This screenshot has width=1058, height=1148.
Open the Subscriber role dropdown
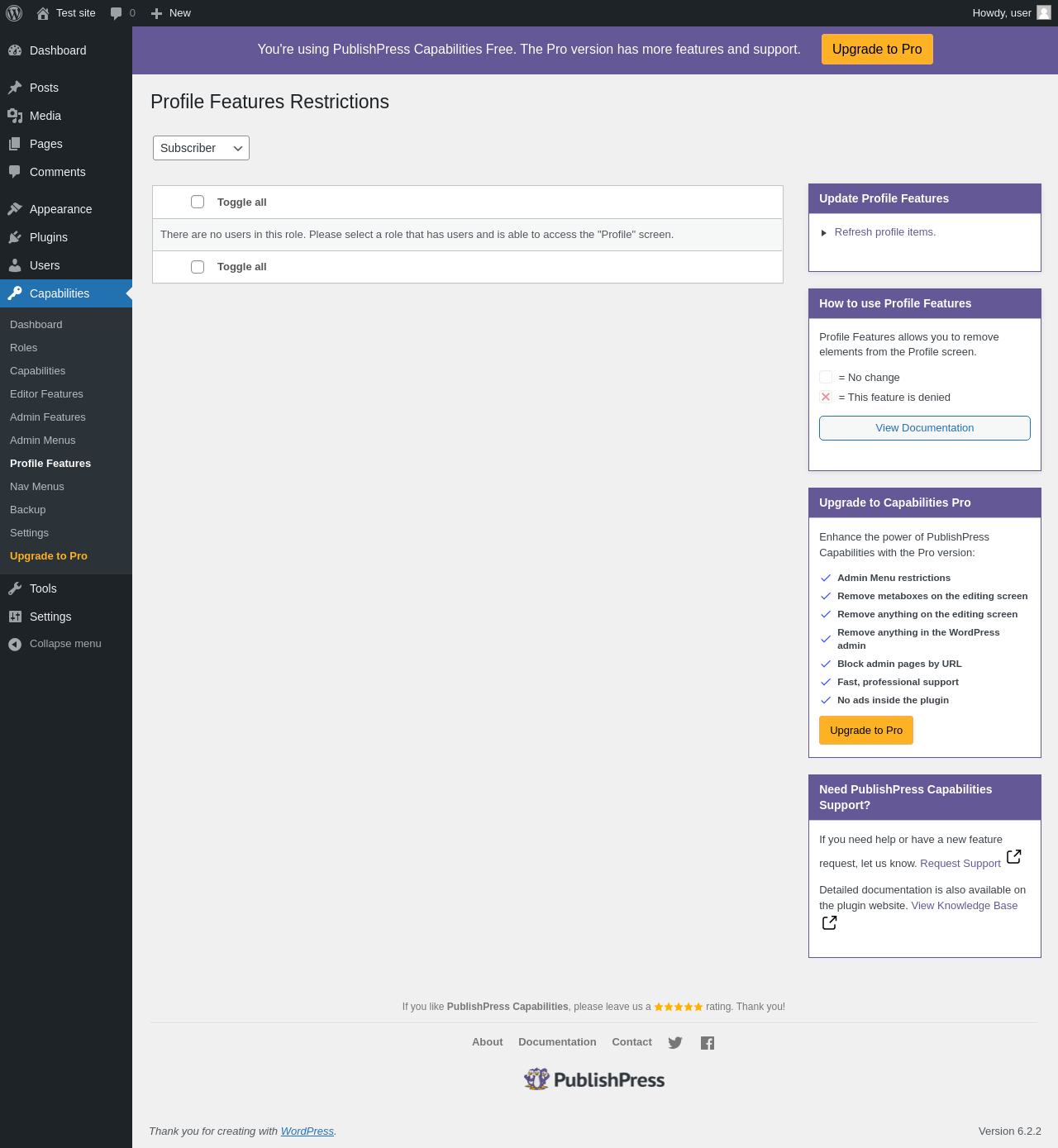[201, 148]
